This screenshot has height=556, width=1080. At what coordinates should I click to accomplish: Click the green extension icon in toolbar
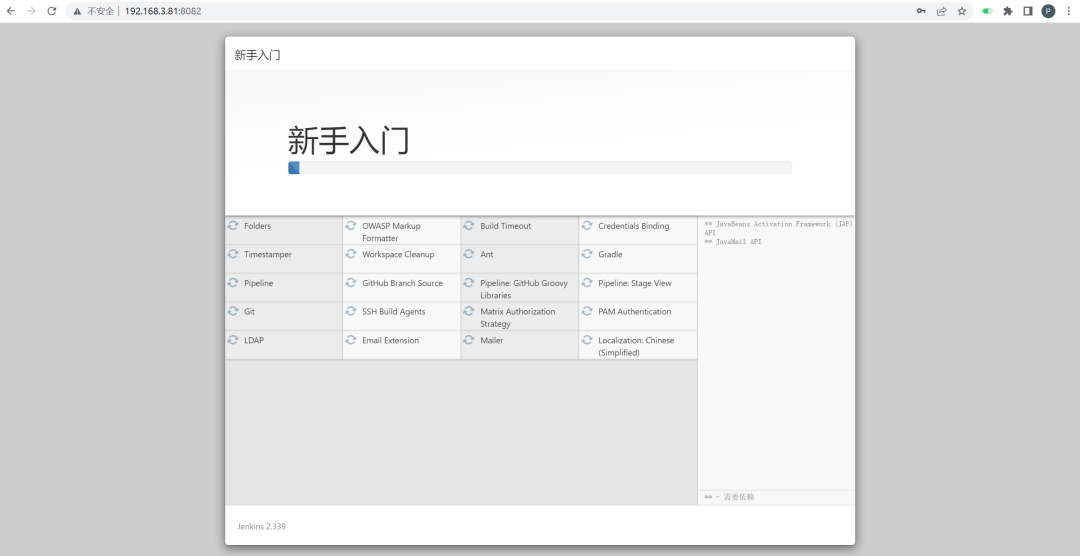pos(988,11)
